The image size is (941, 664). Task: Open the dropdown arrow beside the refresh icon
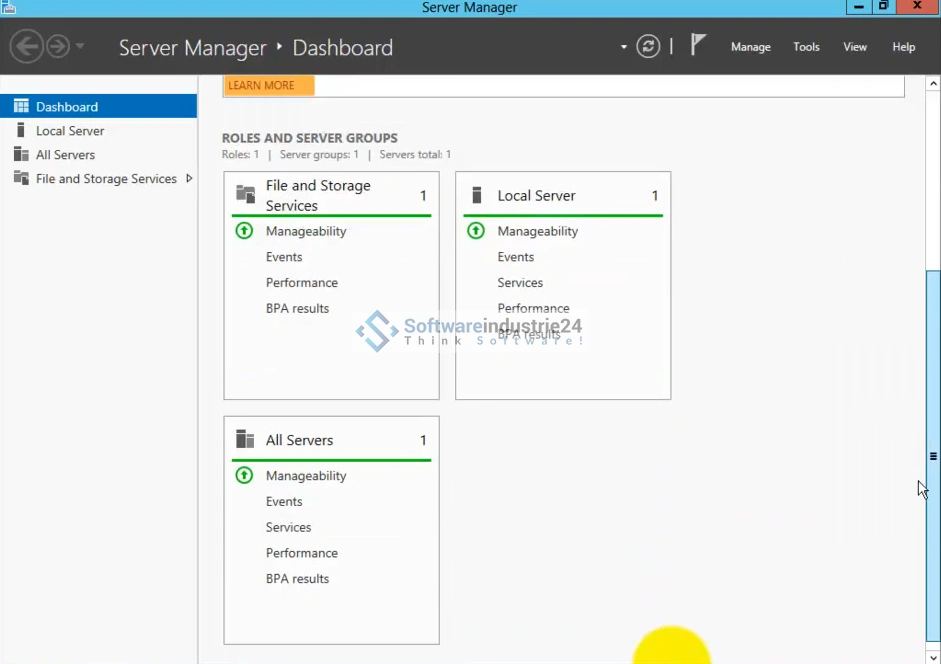(624, 47)
